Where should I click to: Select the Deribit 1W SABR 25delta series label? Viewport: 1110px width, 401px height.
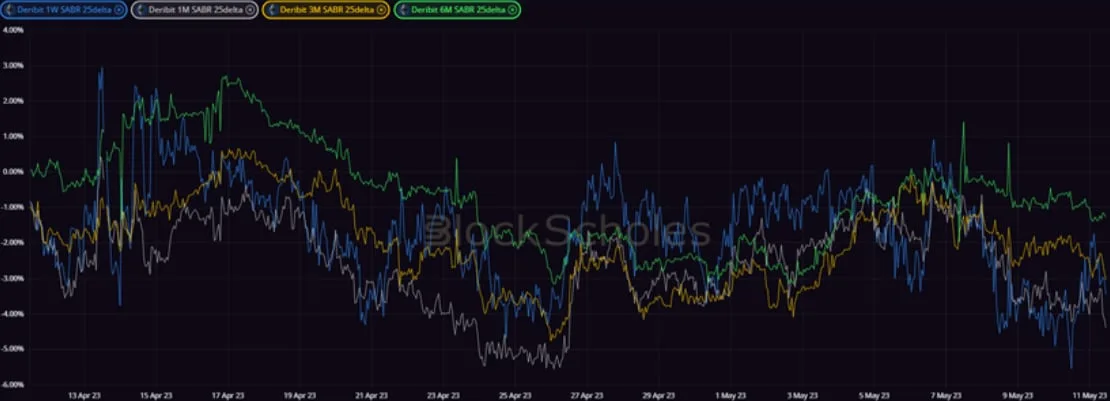pos(64,10)
